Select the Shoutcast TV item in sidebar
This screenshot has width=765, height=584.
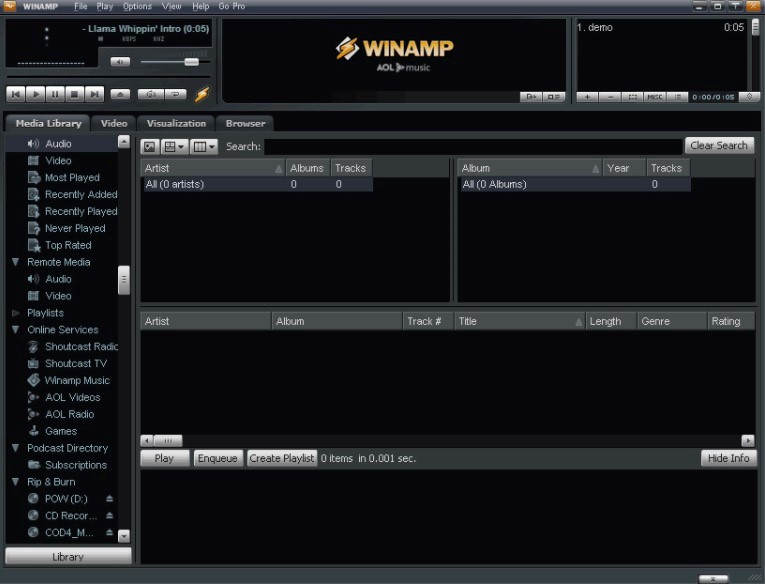[75, 364]
